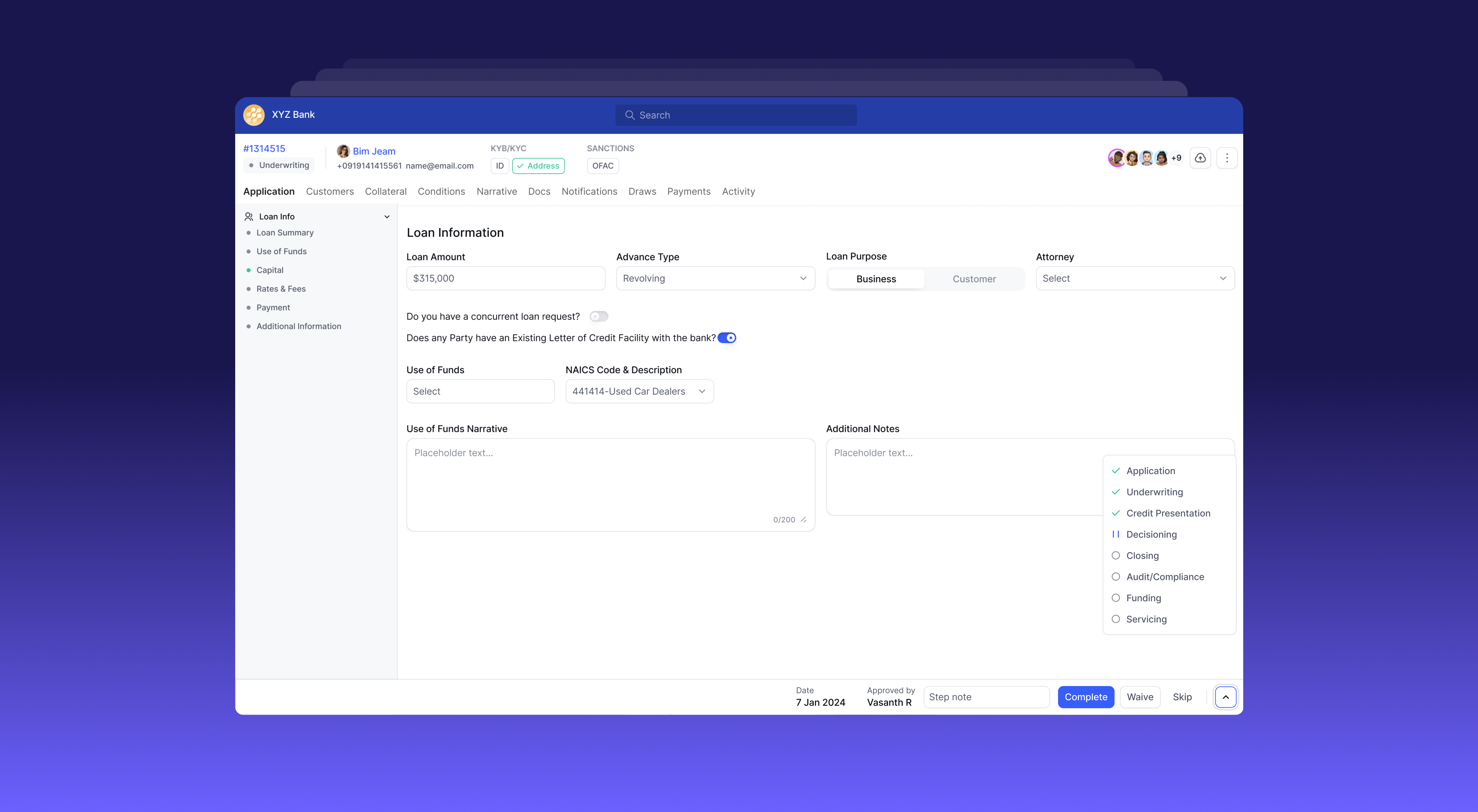
Task: Select Rates & Fees in the sidebar
Action: (x=281, y=289)
